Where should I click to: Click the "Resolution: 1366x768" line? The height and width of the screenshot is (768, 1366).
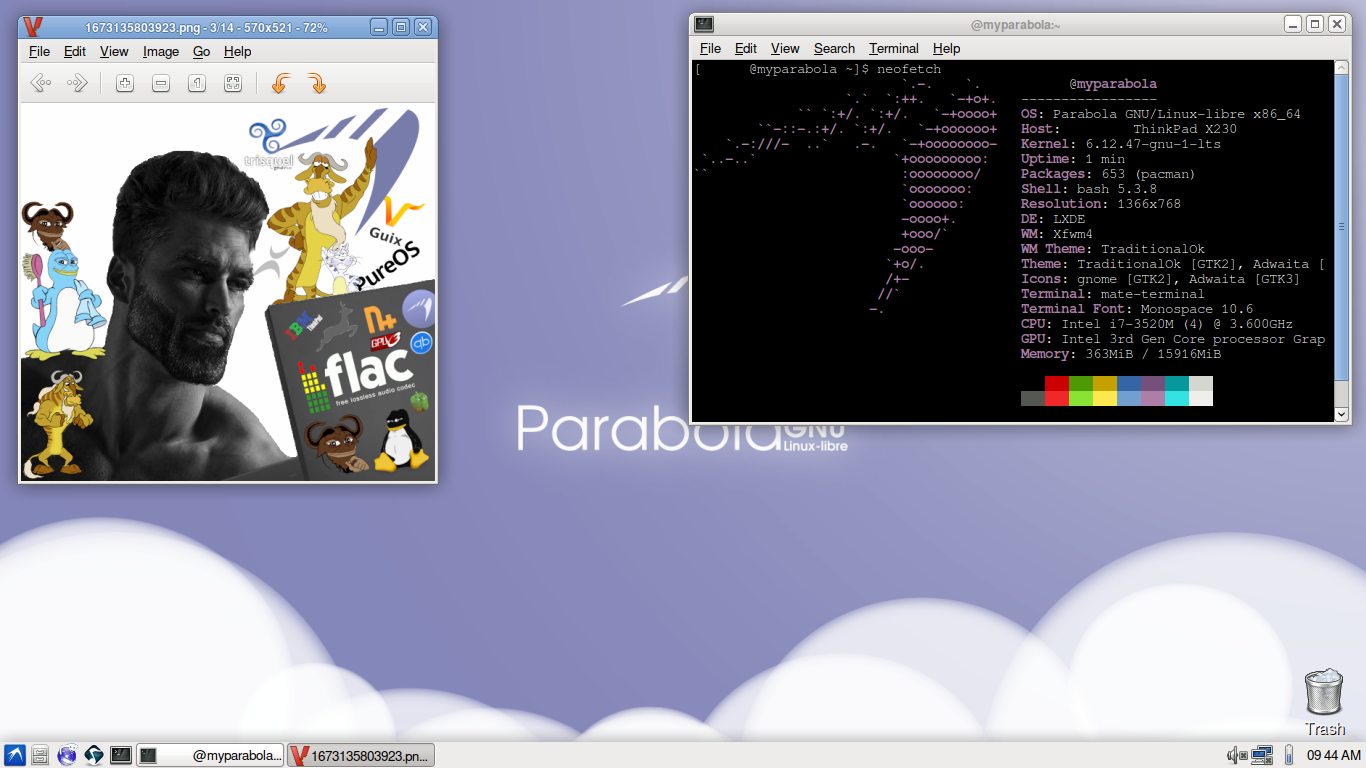click(1101, 204)
